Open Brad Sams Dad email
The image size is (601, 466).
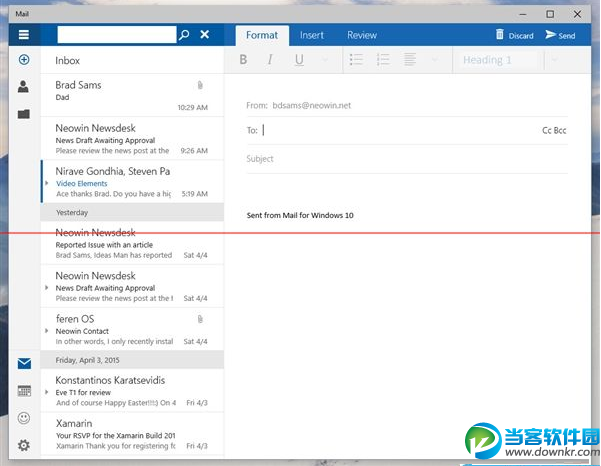click(132, 95)
